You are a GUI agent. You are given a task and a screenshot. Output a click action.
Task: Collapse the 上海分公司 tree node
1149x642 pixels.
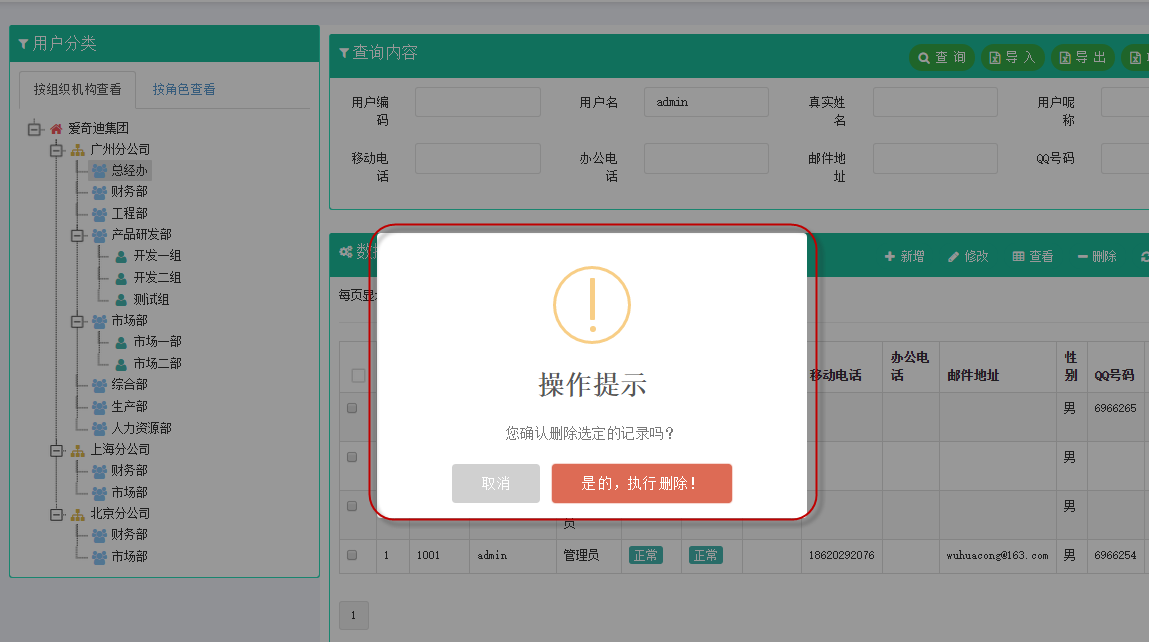[56, 450]
